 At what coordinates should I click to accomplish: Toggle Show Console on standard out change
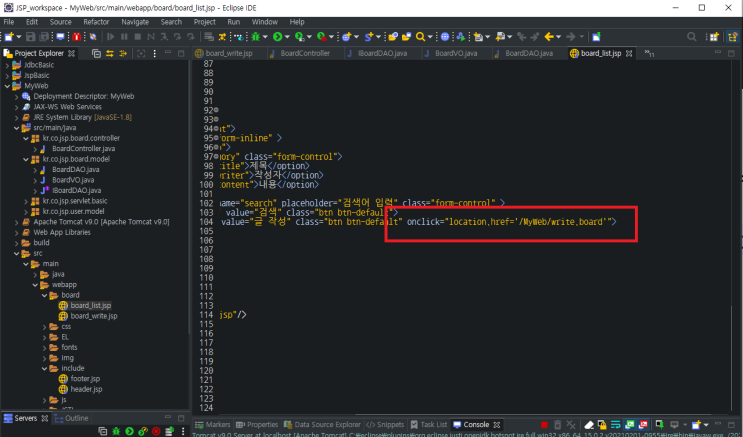630,425
